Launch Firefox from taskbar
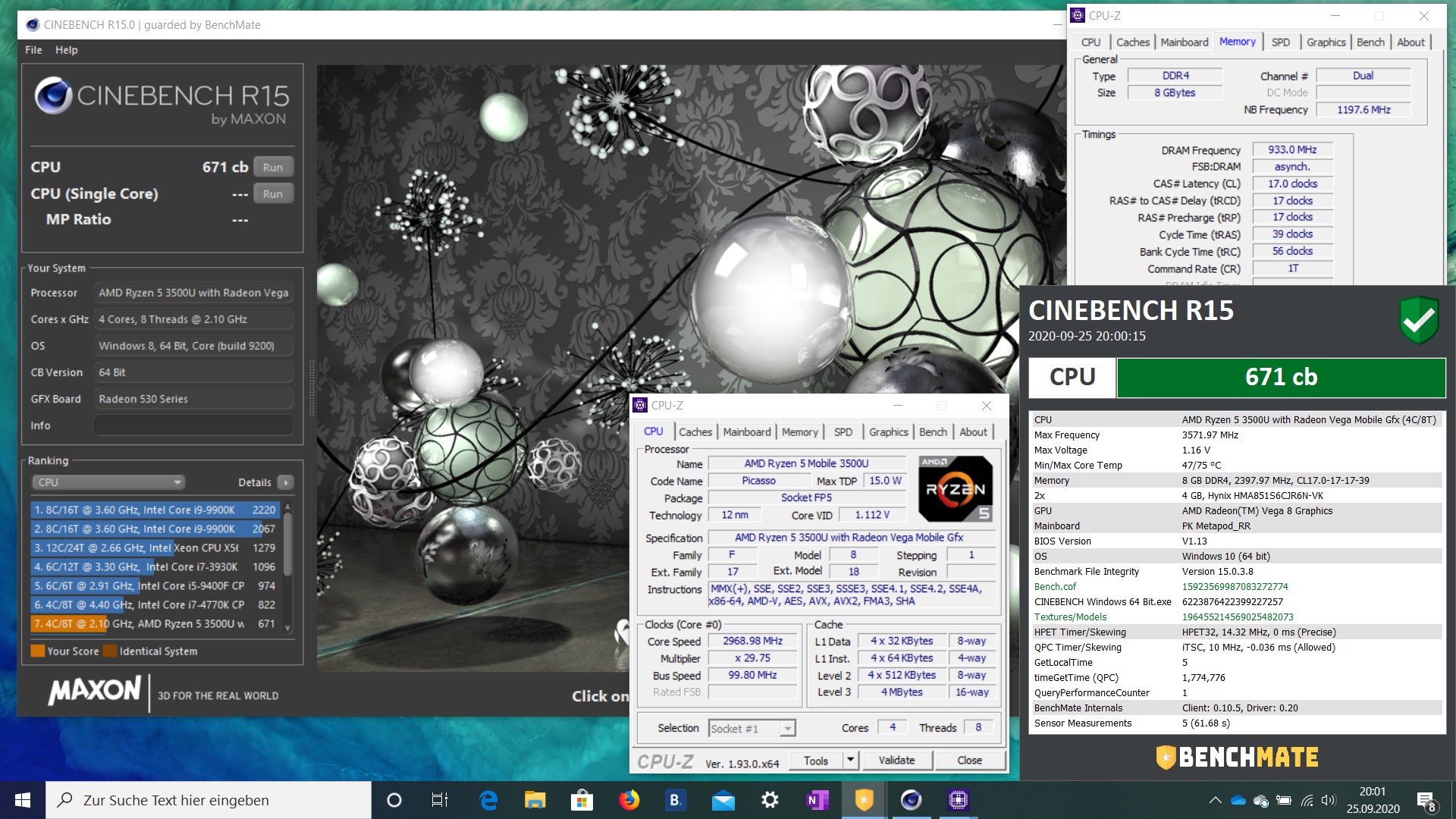Viewport: 1456px width, 819px height. point(629,800)
